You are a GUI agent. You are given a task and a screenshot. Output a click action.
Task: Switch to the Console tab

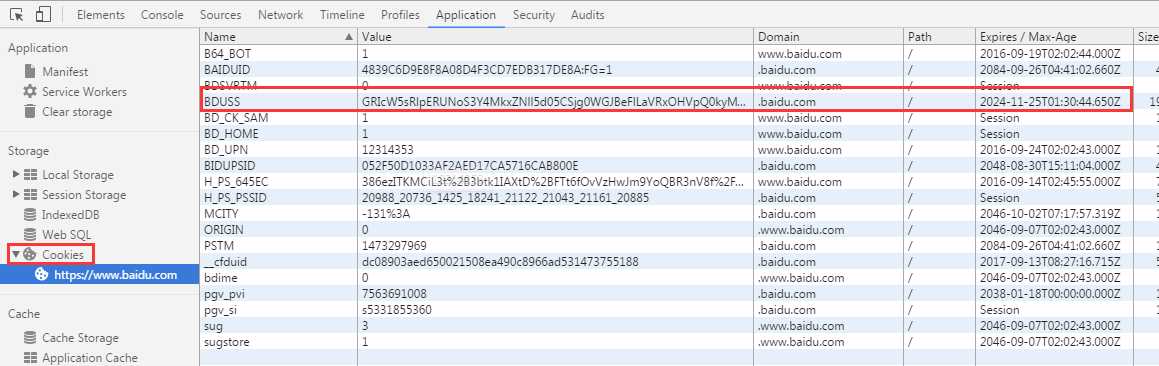coord(162,15)
